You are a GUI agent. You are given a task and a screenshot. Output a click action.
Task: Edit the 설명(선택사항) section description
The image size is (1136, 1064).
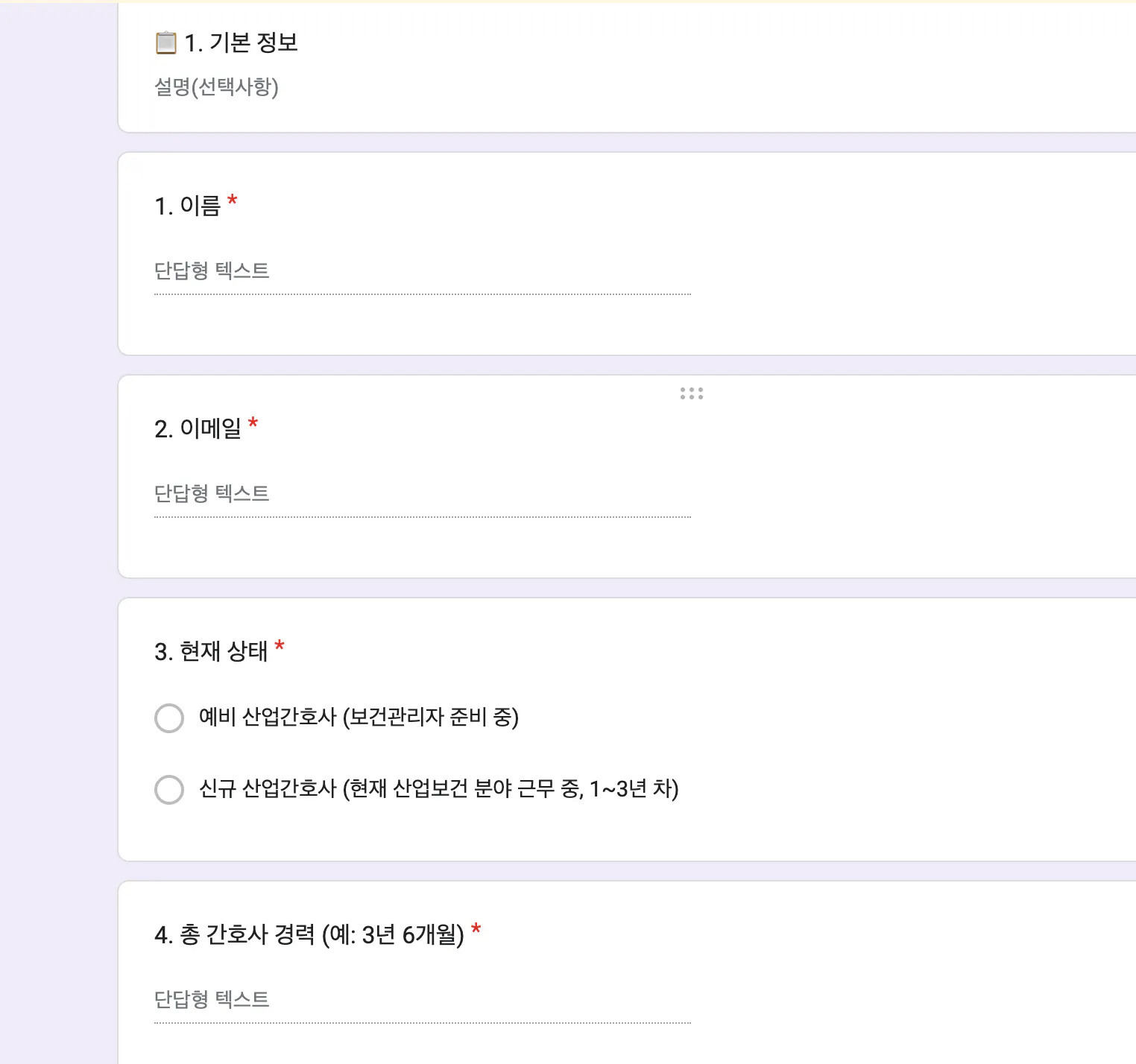(x=216, y=87)
